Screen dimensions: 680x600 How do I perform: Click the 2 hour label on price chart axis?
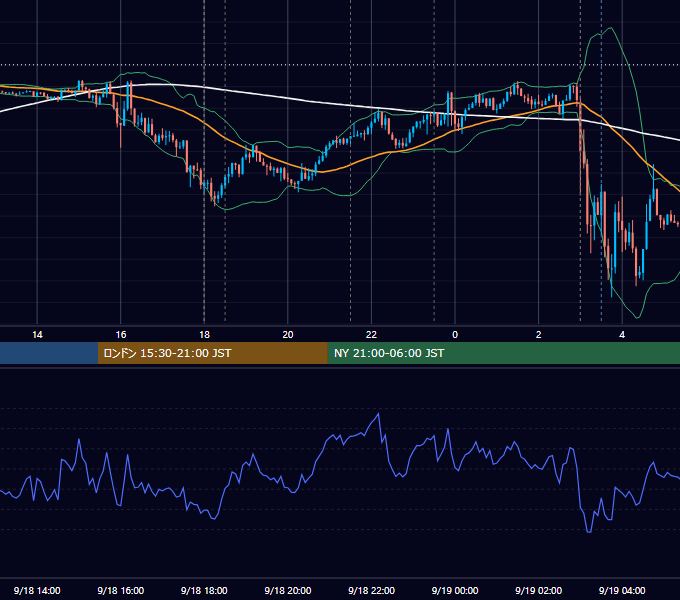pos(538,335)
